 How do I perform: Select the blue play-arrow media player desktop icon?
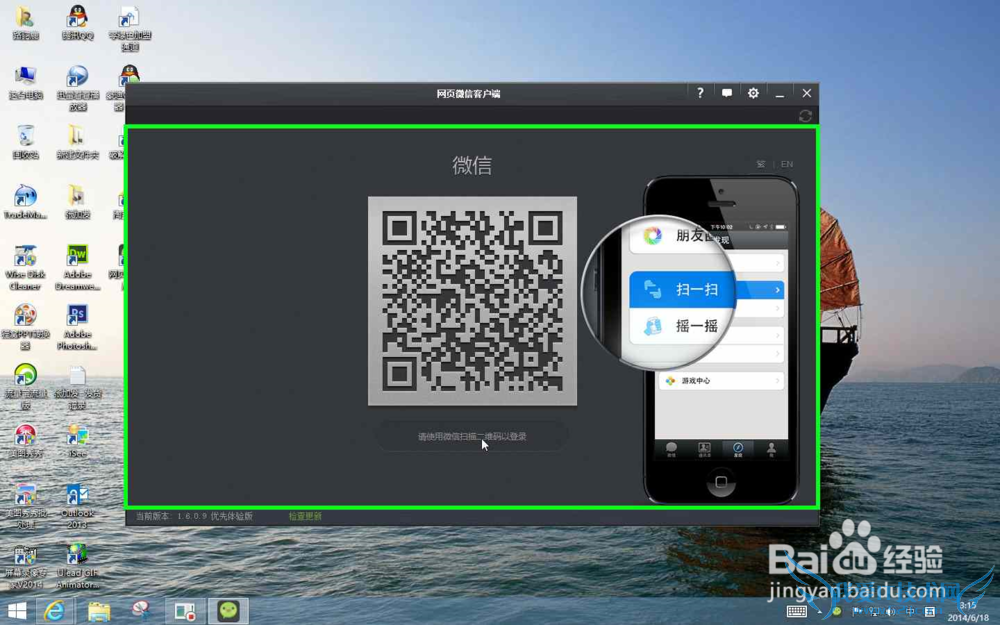point(77,87)
